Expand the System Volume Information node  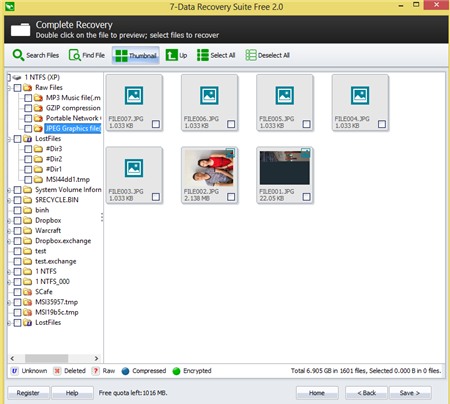point(9,190)
